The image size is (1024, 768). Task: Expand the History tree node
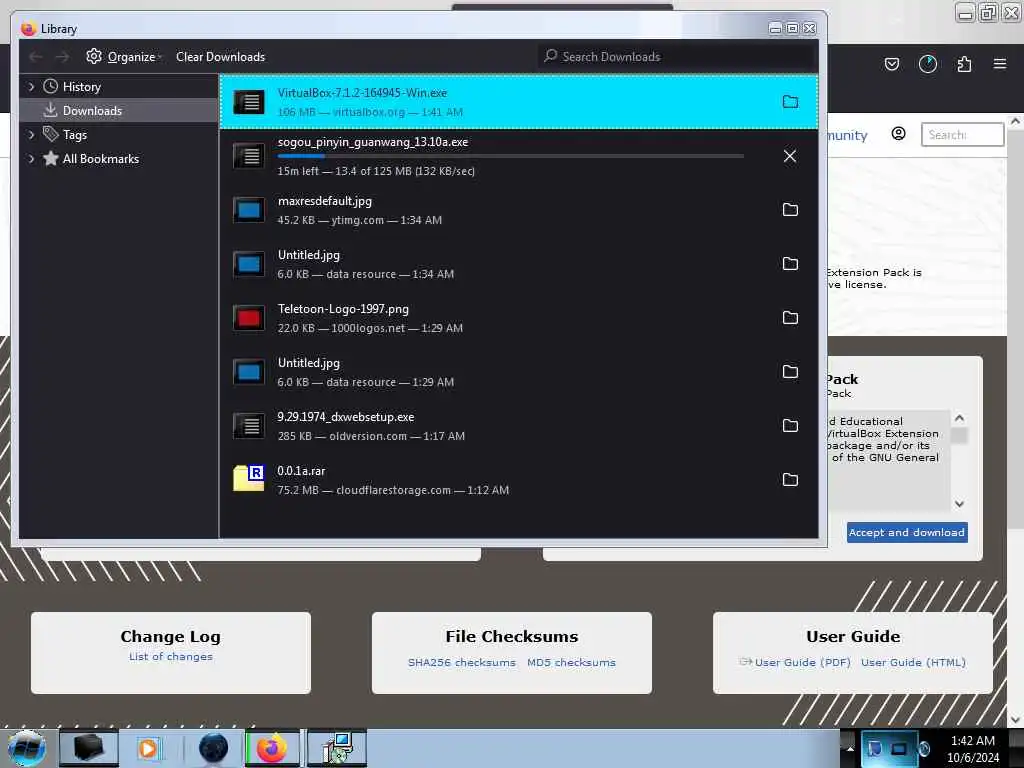point(31,87)
